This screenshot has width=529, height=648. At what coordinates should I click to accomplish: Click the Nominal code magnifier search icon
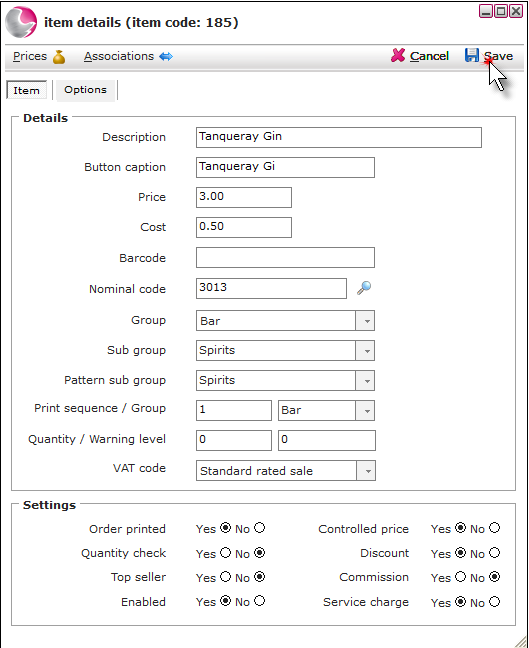tap(364, 288)
